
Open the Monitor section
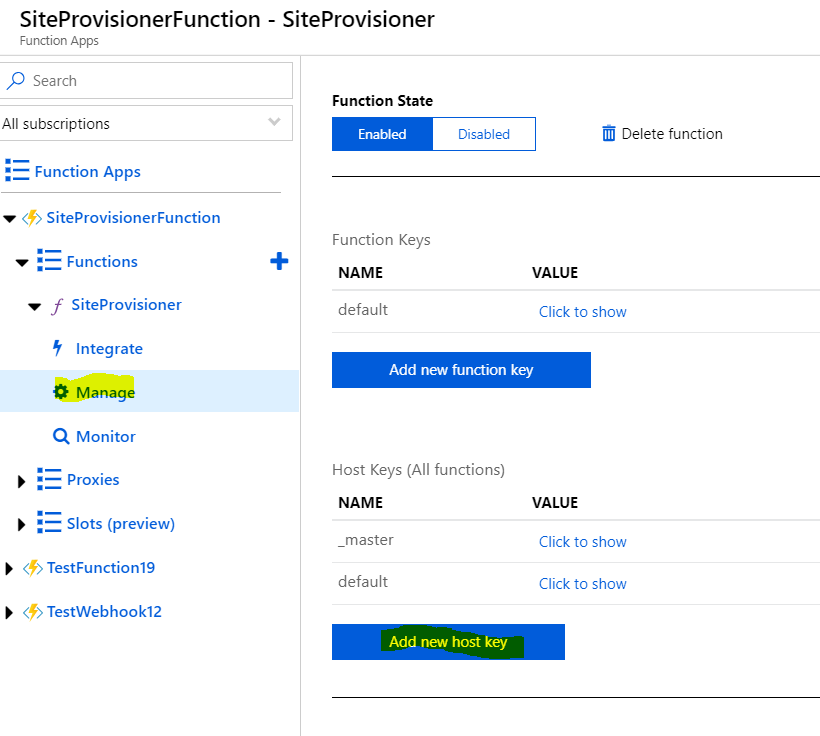(106, 436)
